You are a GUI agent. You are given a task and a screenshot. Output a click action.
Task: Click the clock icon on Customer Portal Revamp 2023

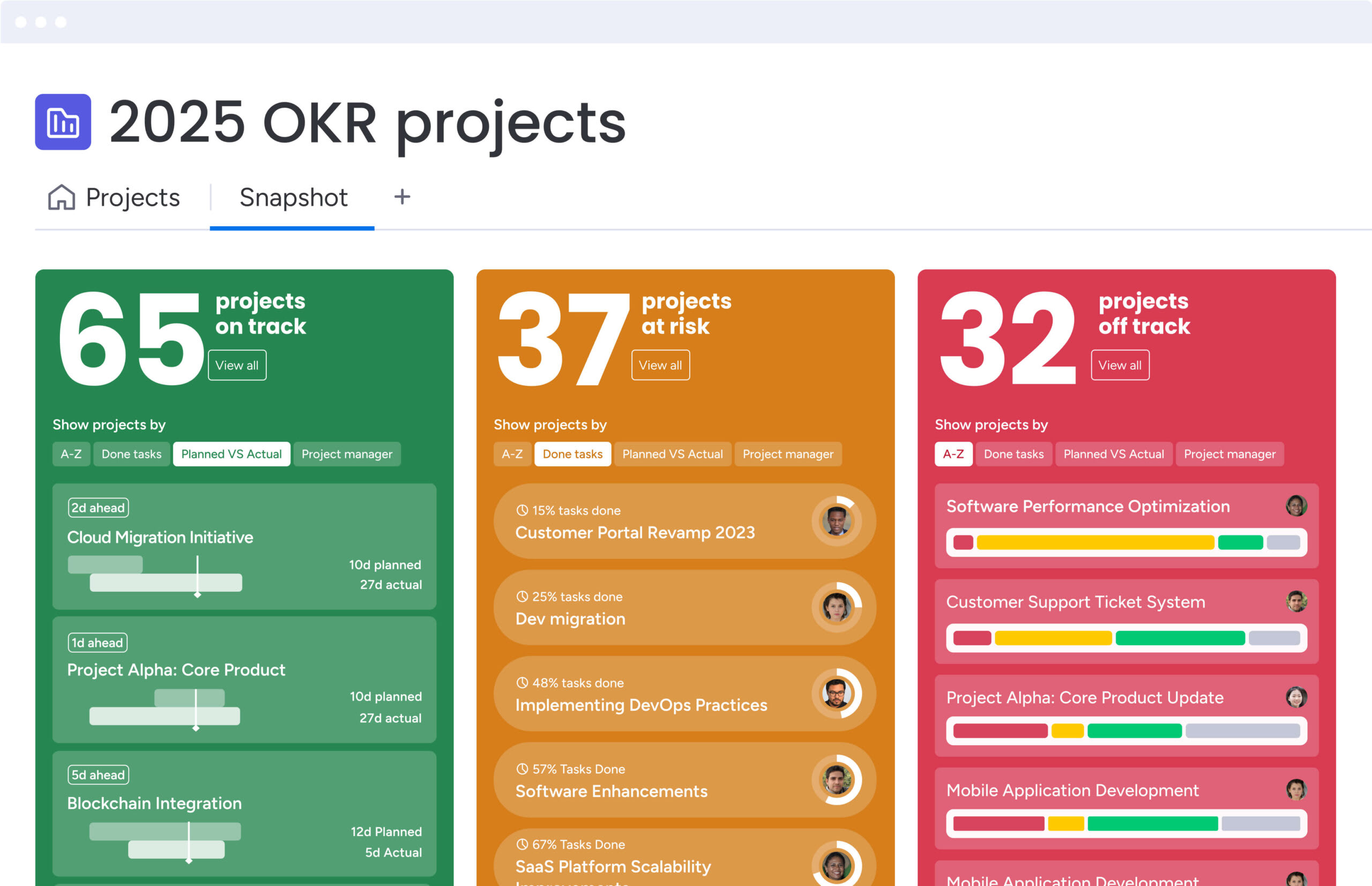[522, 510]
